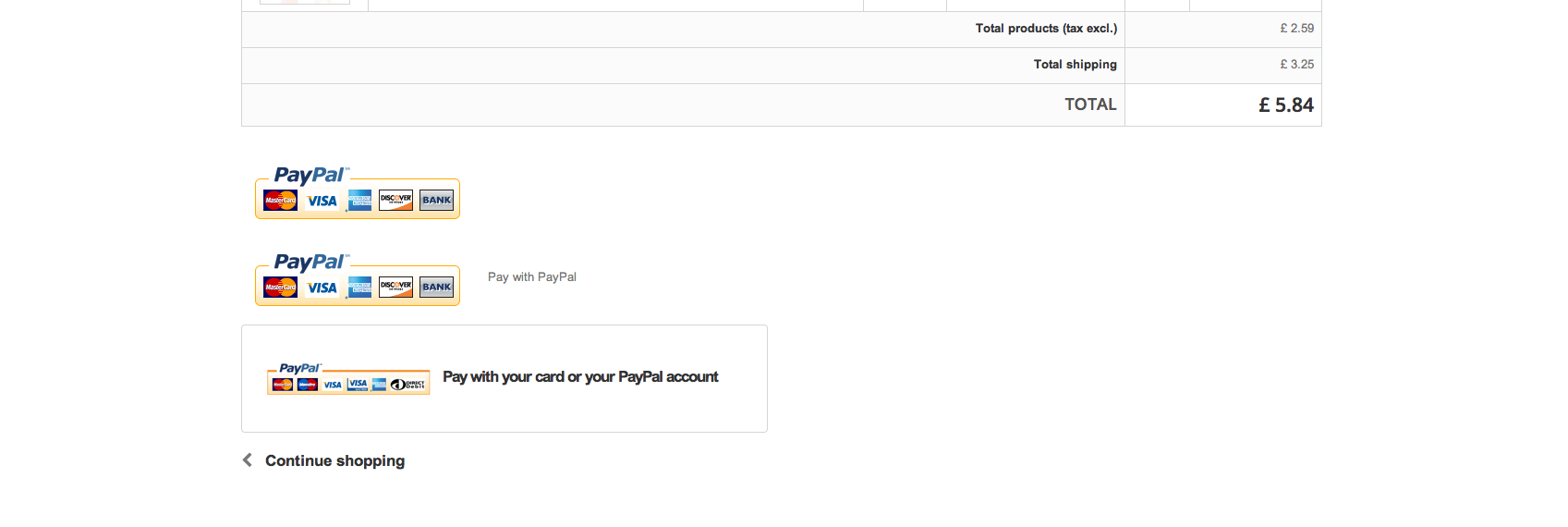This screenshot has width=1568, height=527.
Task: Click MasterCard logo in the first PayPal banner
Action: [x=280, y=200]
